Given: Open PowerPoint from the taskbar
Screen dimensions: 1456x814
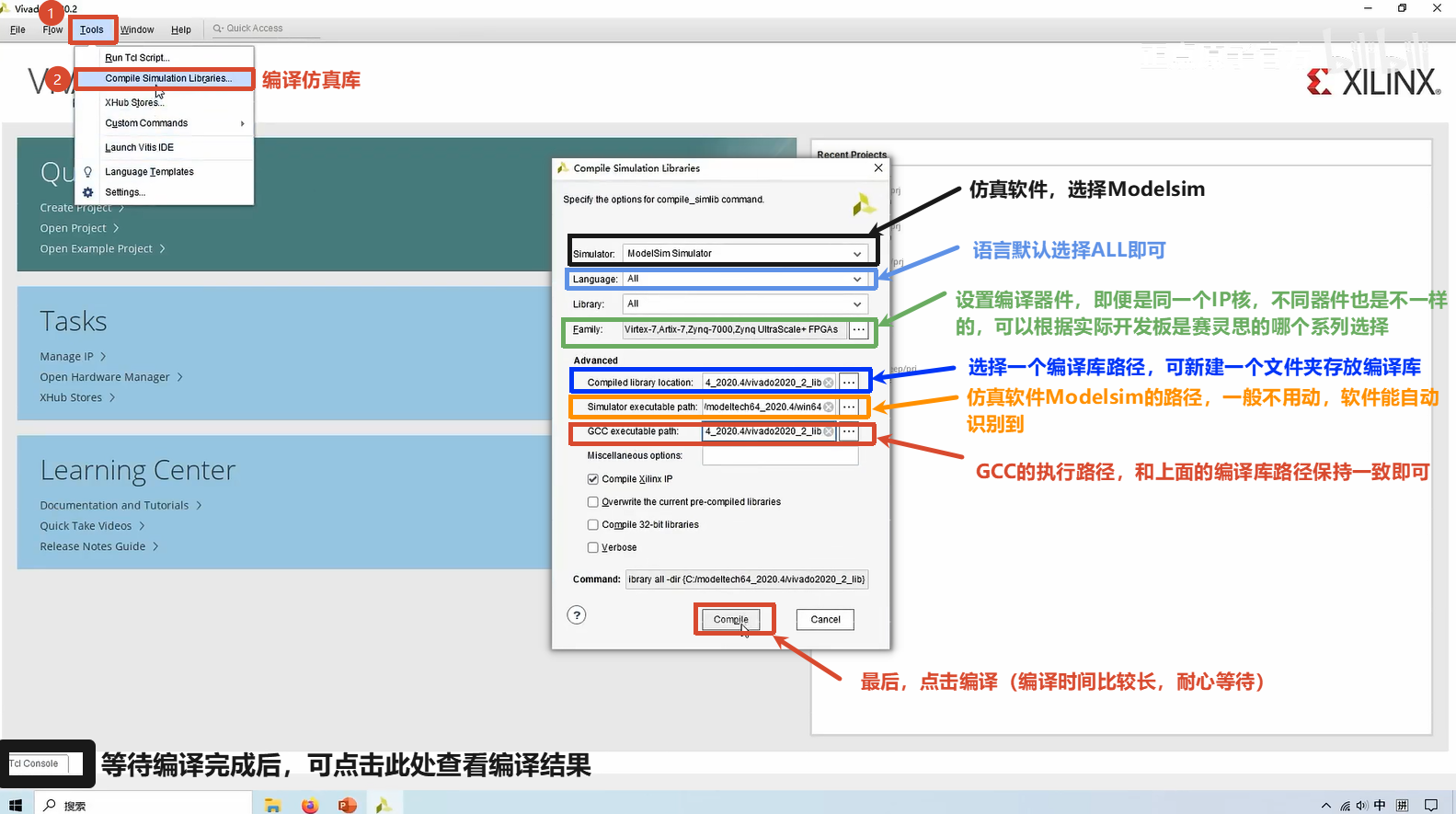Looking at the screenshot, I should pos(347,805).
